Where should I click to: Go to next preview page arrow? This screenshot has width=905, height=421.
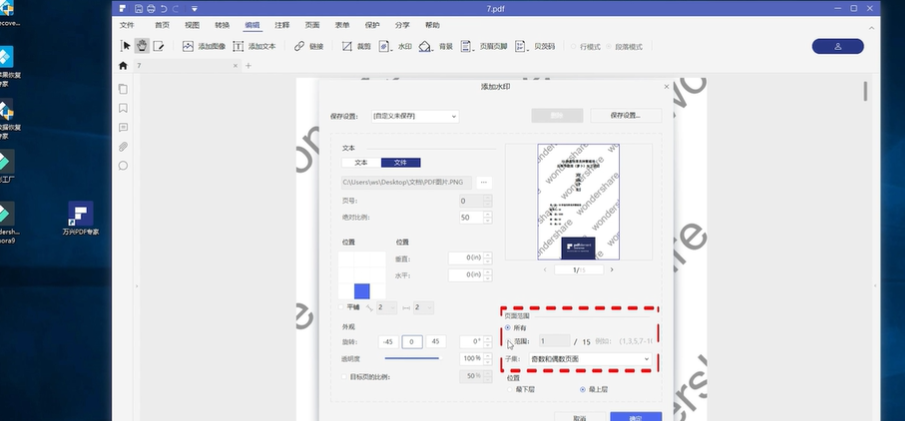[612, 270]
